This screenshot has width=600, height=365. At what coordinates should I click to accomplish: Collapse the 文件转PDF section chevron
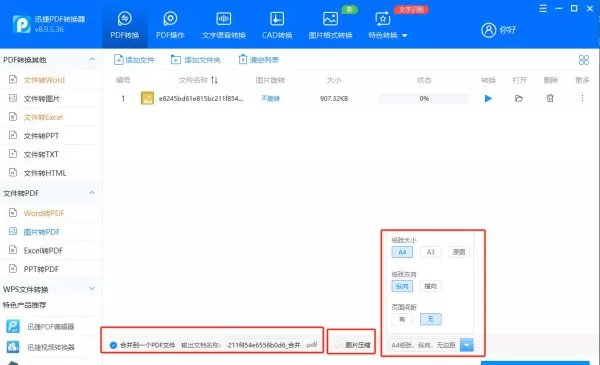pyautogui.click(x=92, y=192)
